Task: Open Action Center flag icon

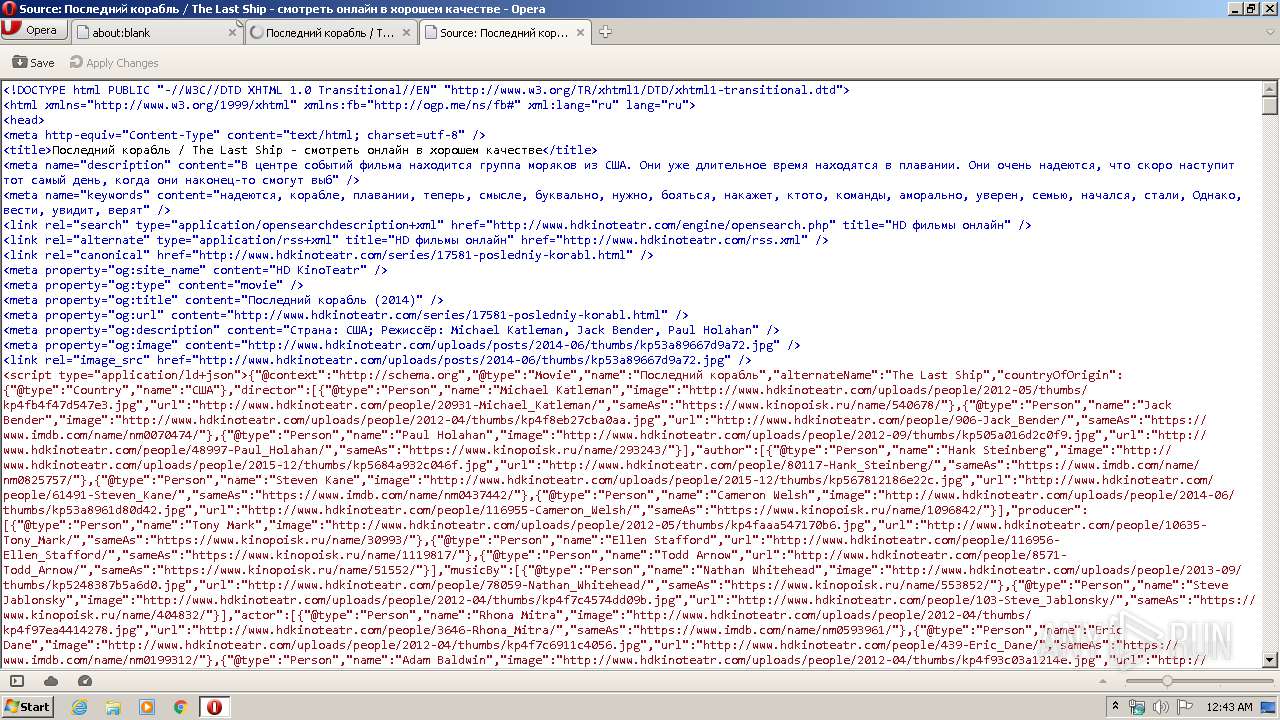Action: [1185, 707]
